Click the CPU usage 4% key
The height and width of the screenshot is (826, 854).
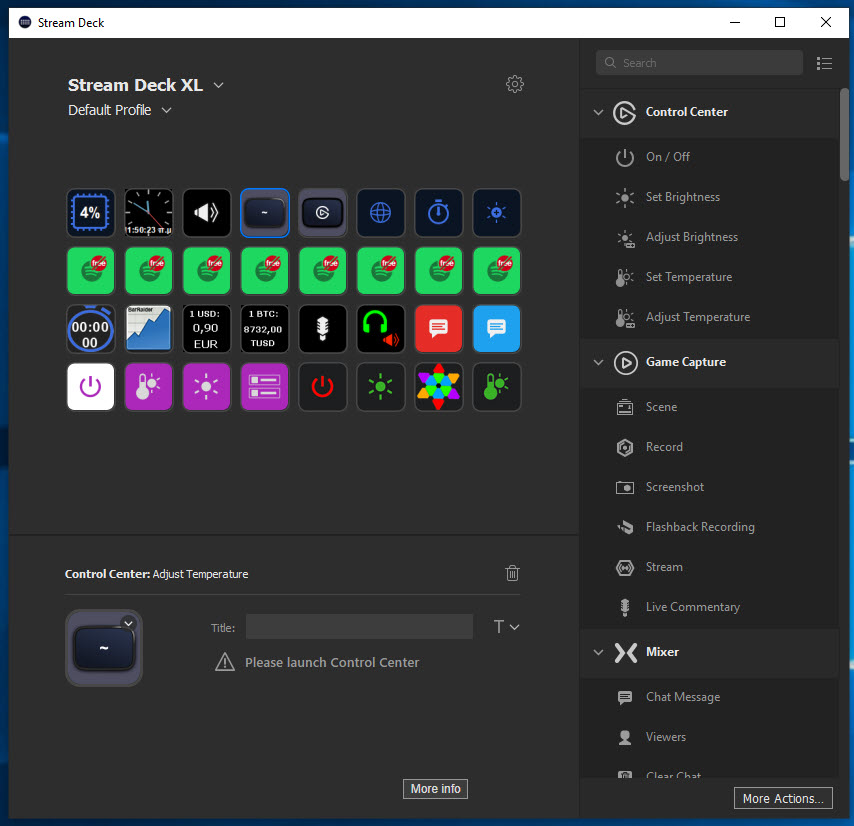point(90,212)
